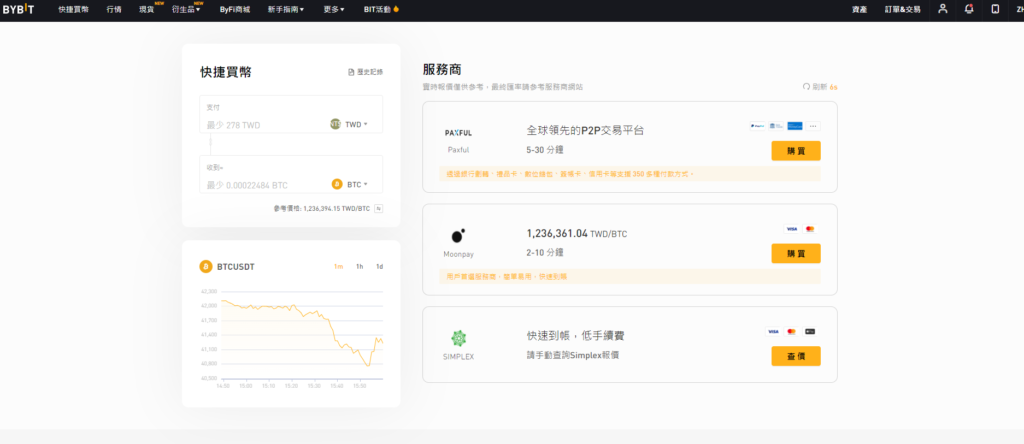Click the history record document icon
The height and width of the screenshot is (444, 1024).
[351, 72]
